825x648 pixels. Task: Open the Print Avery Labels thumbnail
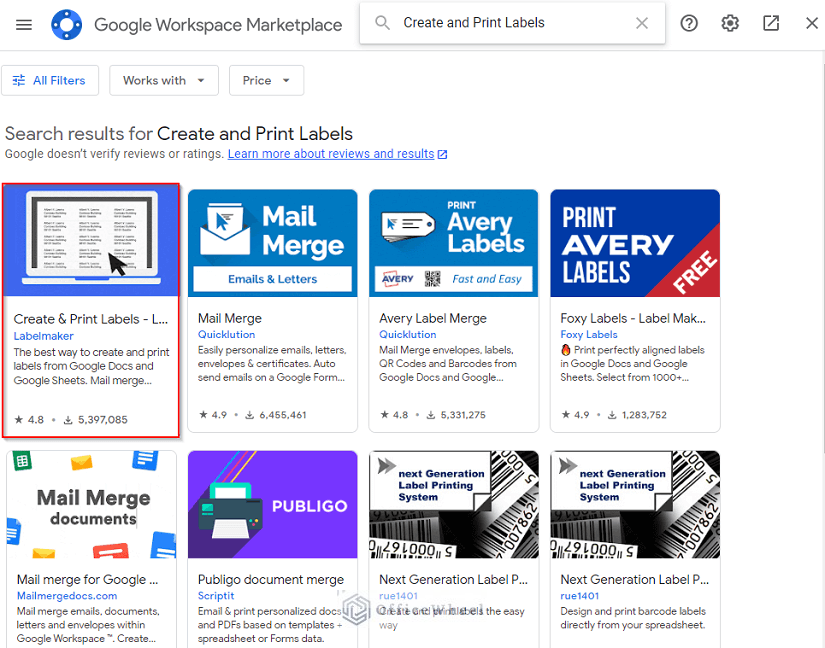pyautogui.click(x=454, y=243)
